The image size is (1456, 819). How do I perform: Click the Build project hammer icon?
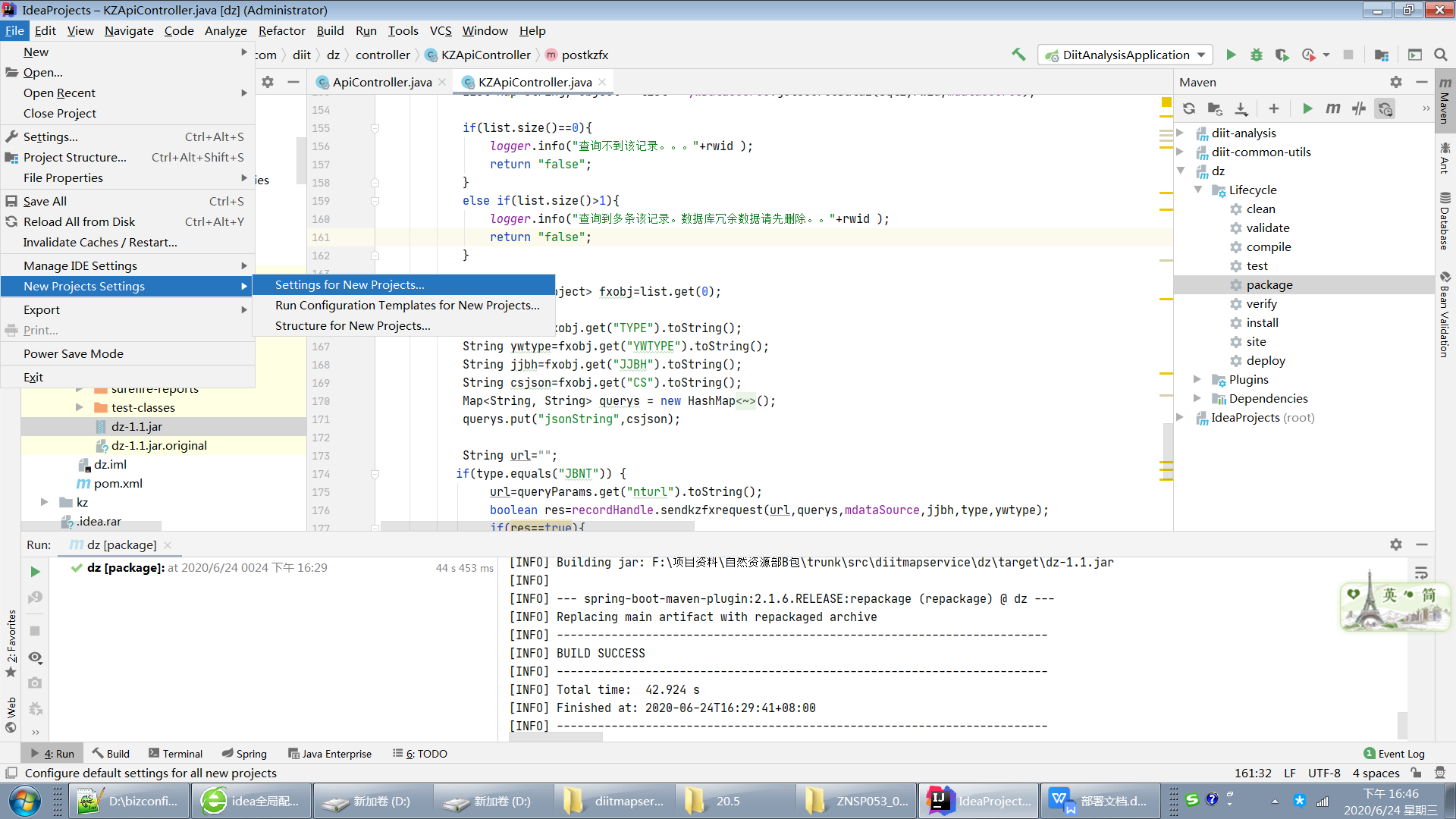[x=1018, y=55]
